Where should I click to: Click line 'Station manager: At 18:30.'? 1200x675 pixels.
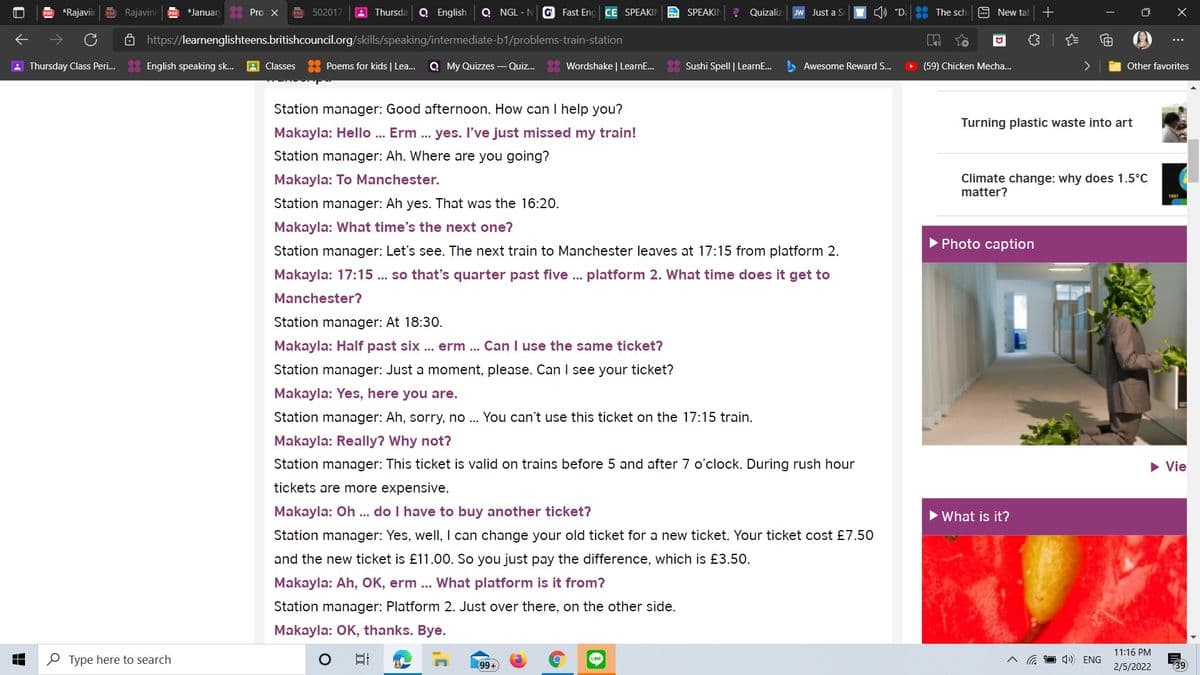point(358,322)
